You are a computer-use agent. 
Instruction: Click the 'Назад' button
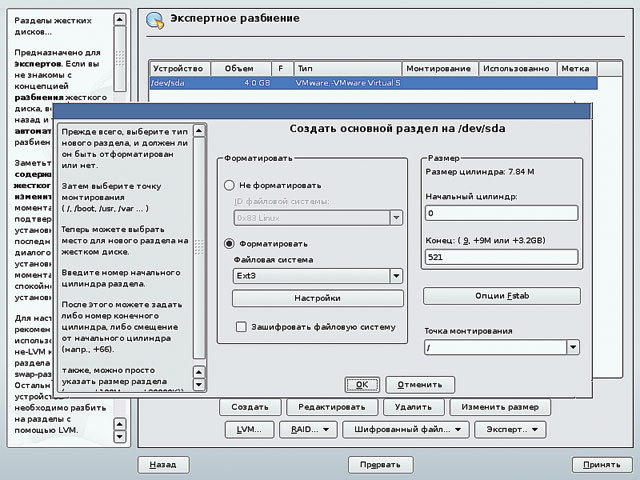pos(163,464)
